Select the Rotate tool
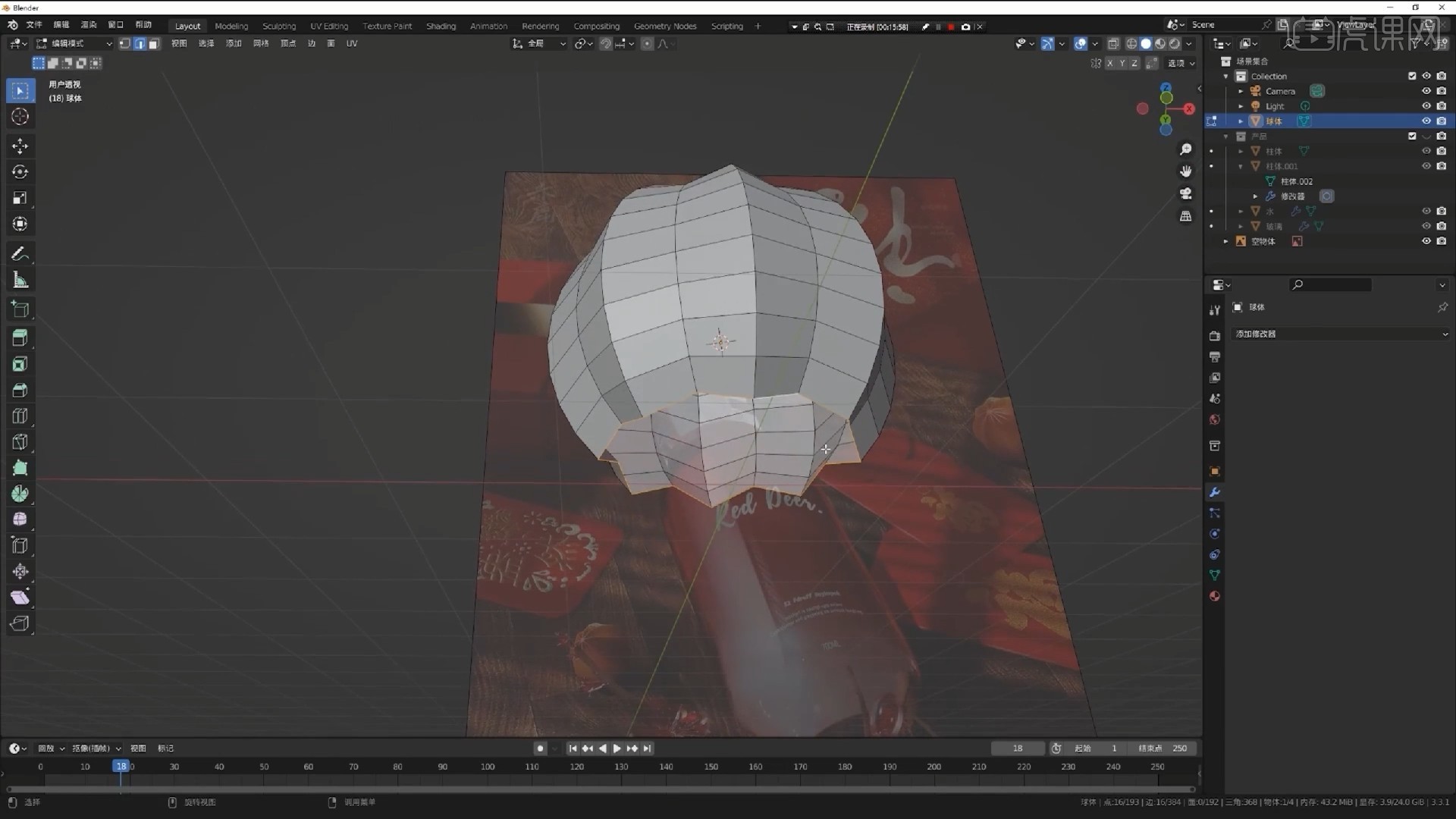Viewport: 1456px width, 819px height. coord(20,172)
